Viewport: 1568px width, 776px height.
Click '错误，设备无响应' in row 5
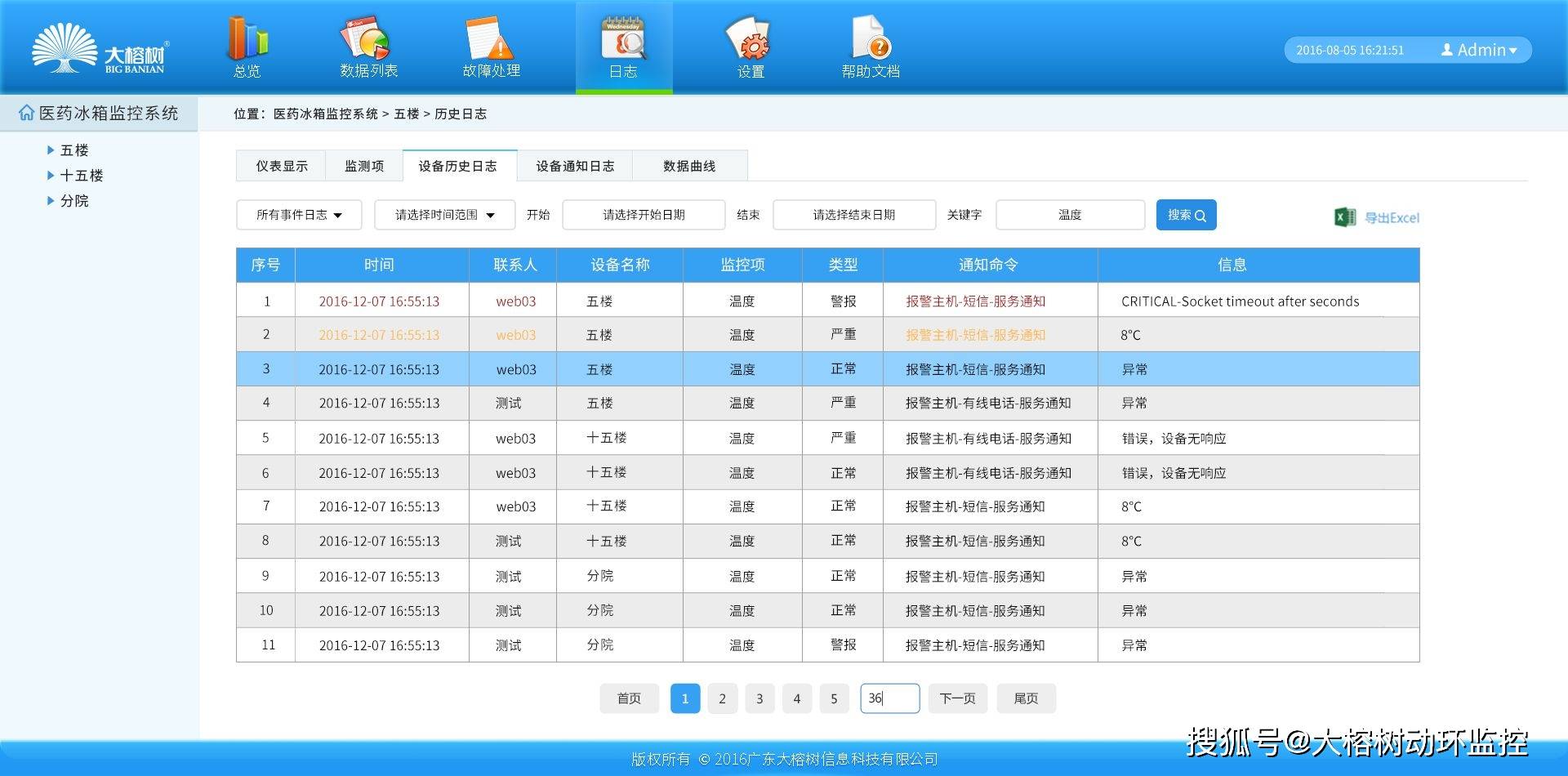point(1174,439)
